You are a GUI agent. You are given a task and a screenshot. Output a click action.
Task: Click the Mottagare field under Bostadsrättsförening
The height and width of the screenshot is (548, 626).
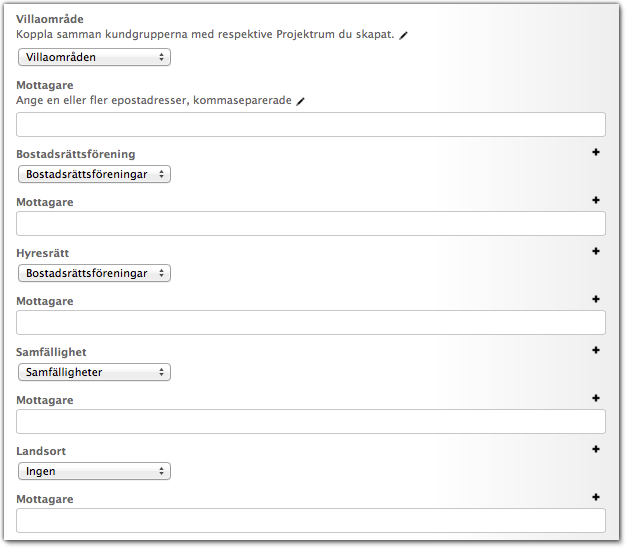311,223
